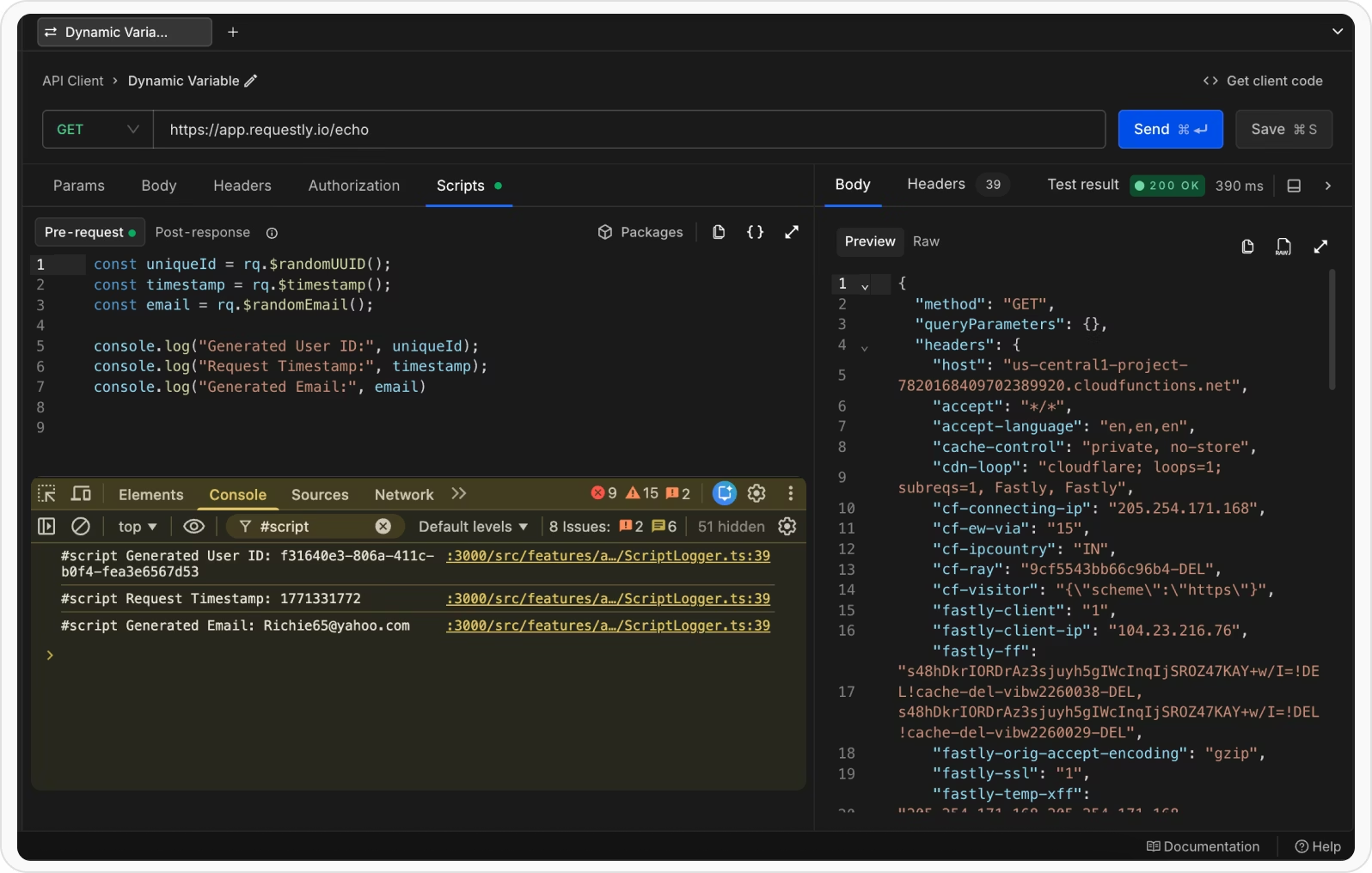Click the request URL input field
The width and height of the screenshot is (1372, 873).
click(628, 130)
